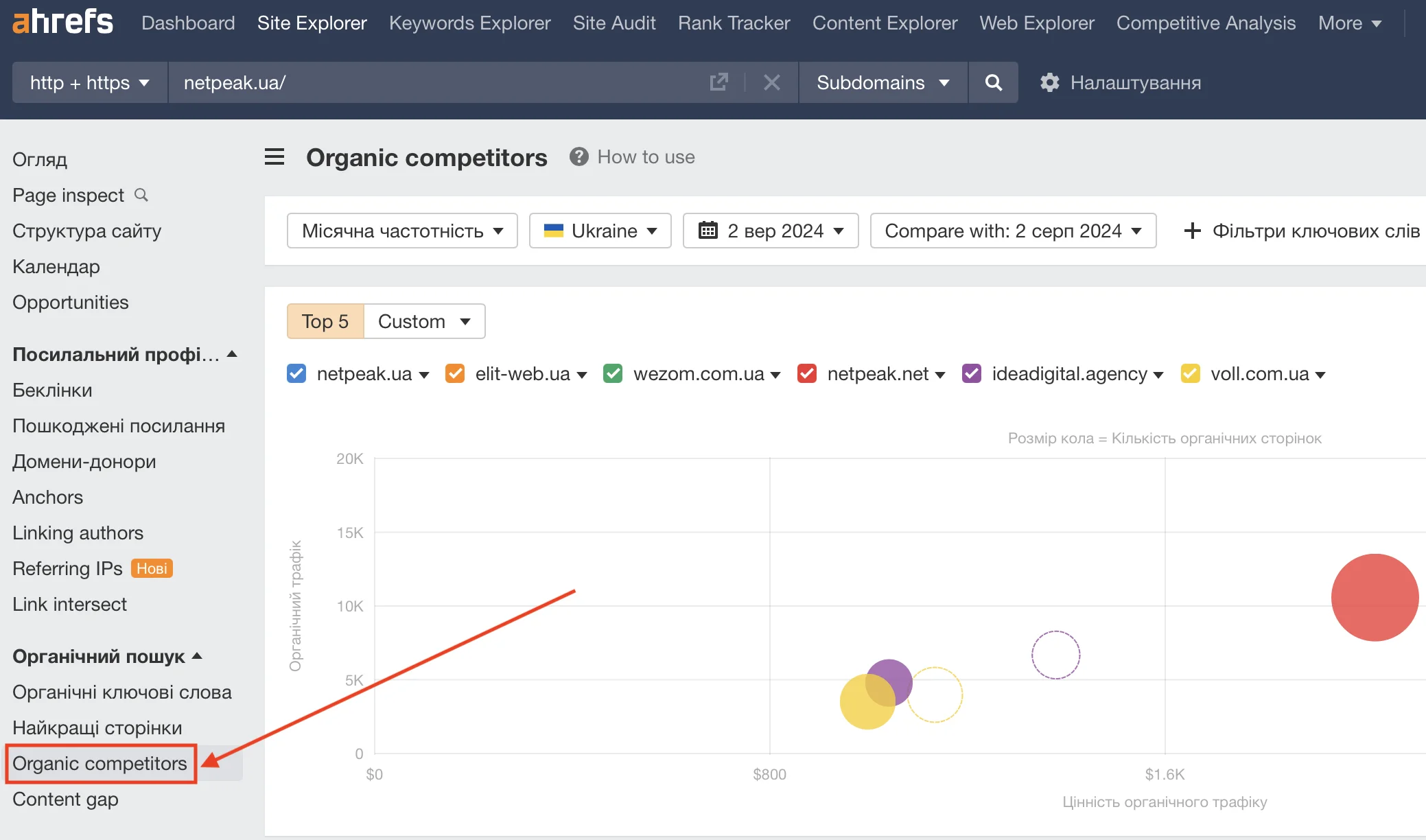Click the How to use question icon
This screenshot has width=1426, height=840.
578,157
